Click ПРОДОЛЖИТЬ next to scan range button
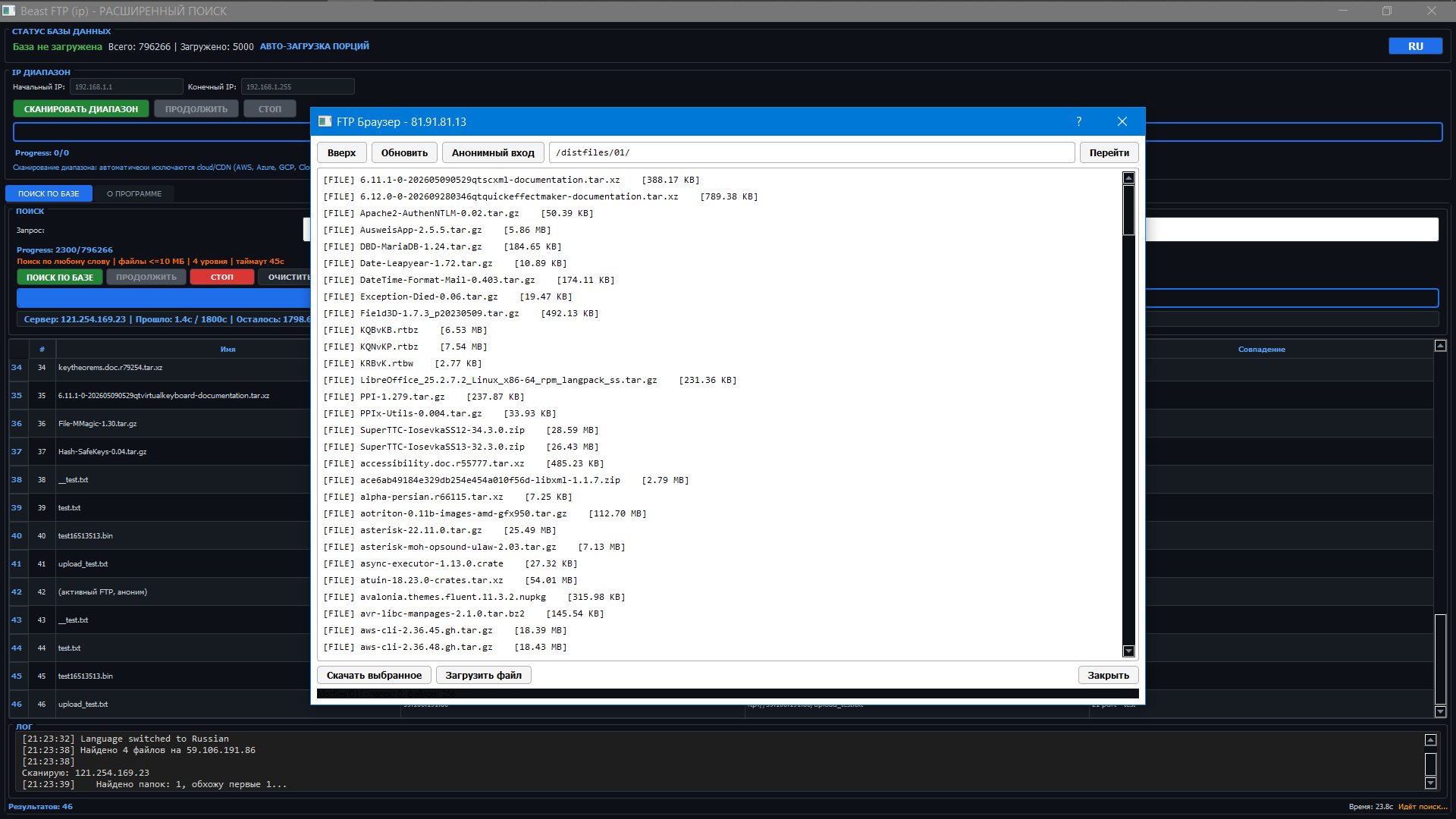Image resolution: width=1456 pixels, height=819 pixels. [196, 109]
